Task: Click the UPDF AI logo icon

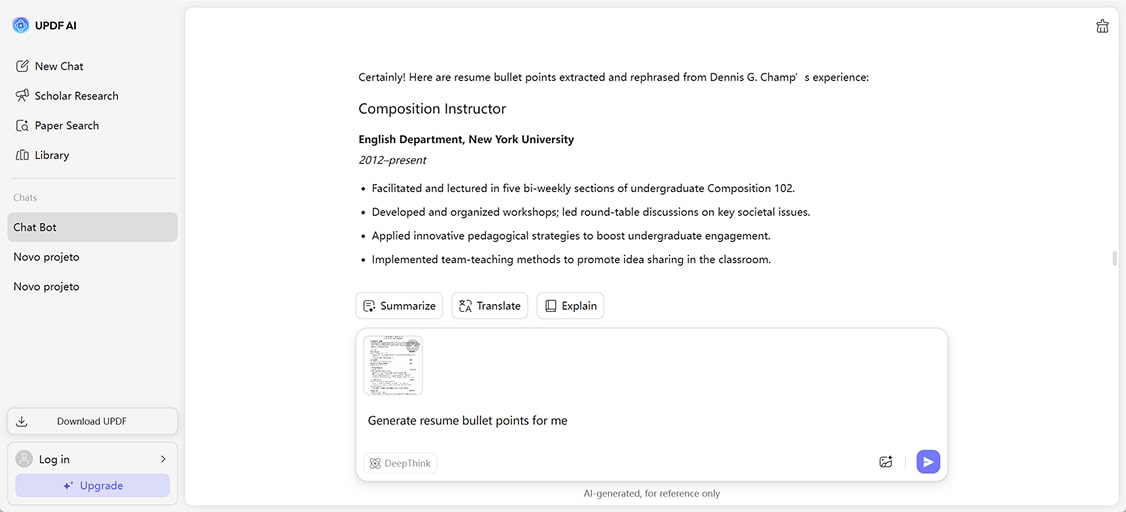Action: (x=20, y=25)
